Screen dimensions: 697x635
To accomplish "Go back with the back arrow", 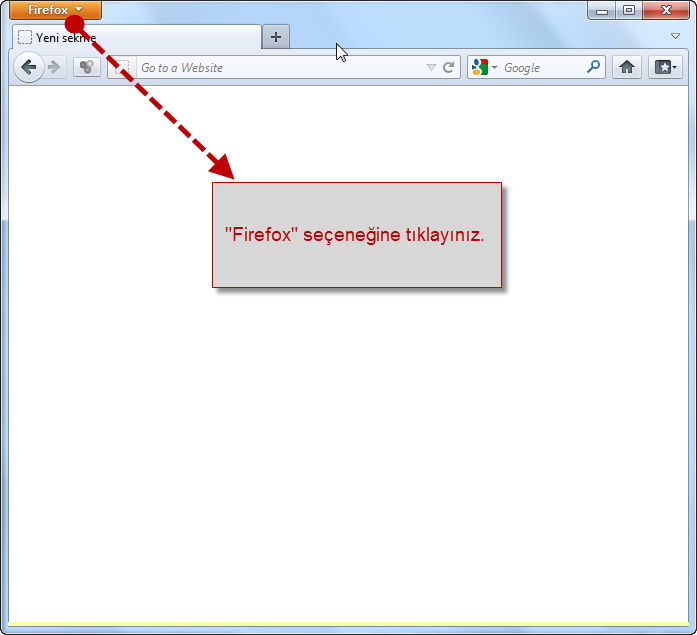I will pyautogui.click(x=29, y=67).
